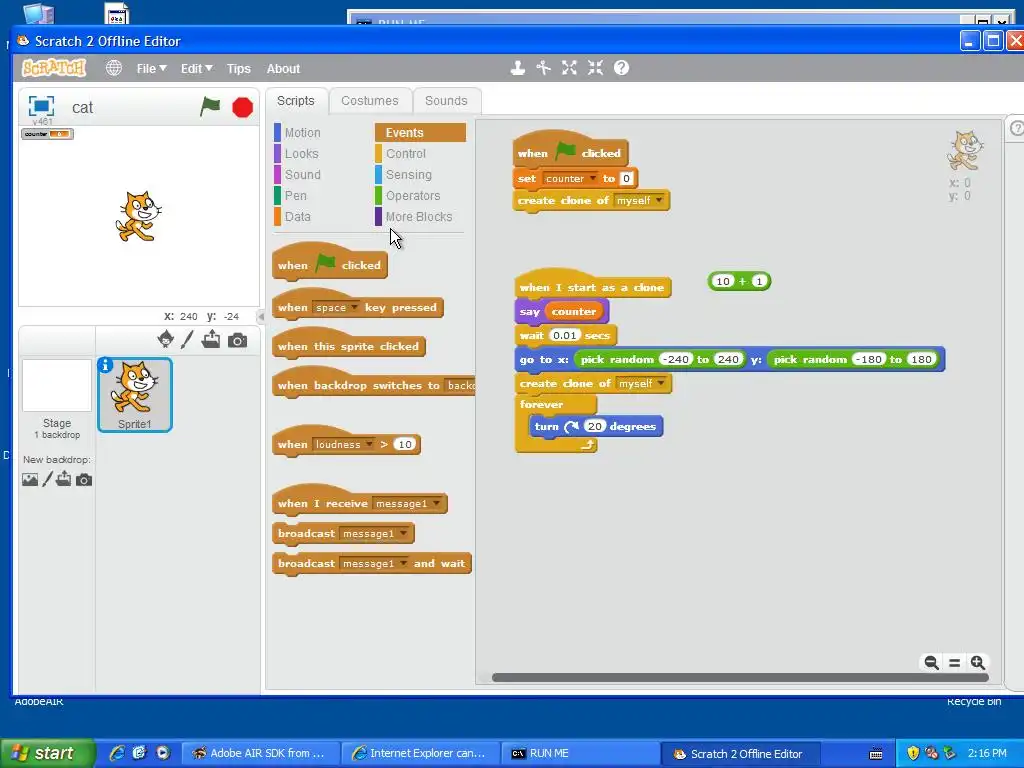The width and height of the screenshot is (1024, 768).
Task: Select the Operators block category
Action: [413, 195]
